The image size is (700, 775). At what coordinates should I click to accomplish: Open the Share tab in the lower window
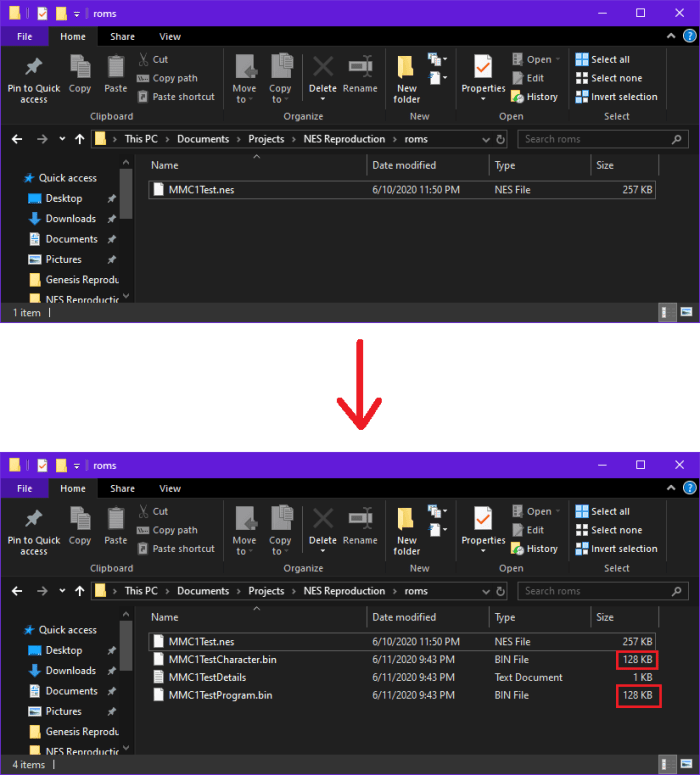tap(122, 489)
